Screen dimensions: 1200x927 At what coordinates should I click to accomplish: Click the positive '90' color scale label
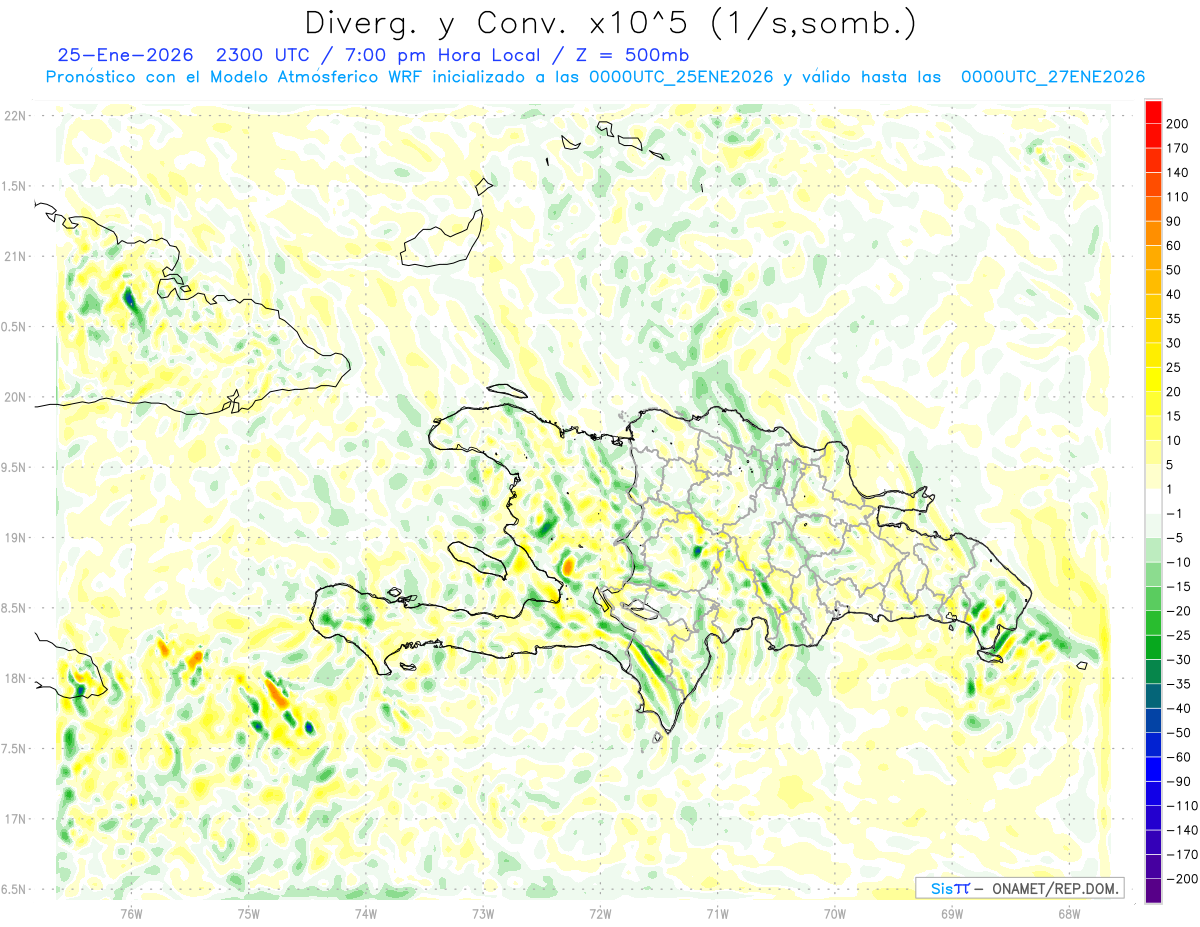point(1174,222)
